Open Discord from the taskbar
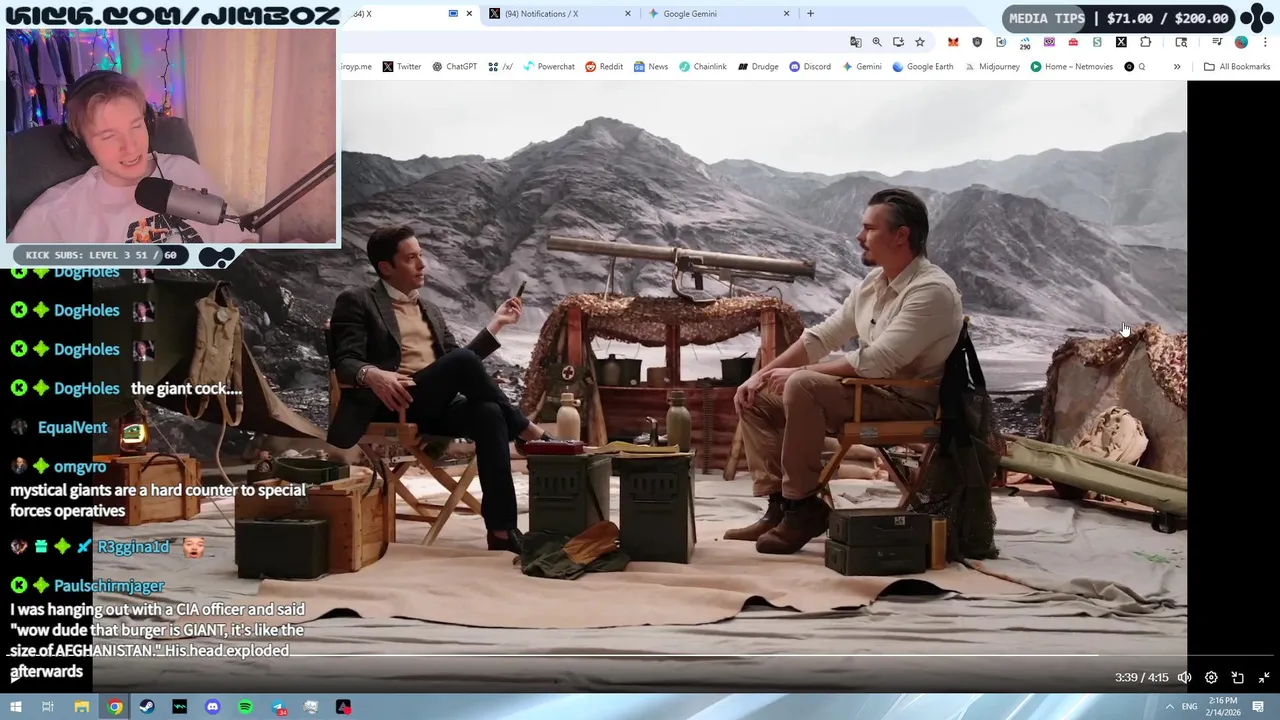Viewport: 1280px width, 720px height. point(212,707)
